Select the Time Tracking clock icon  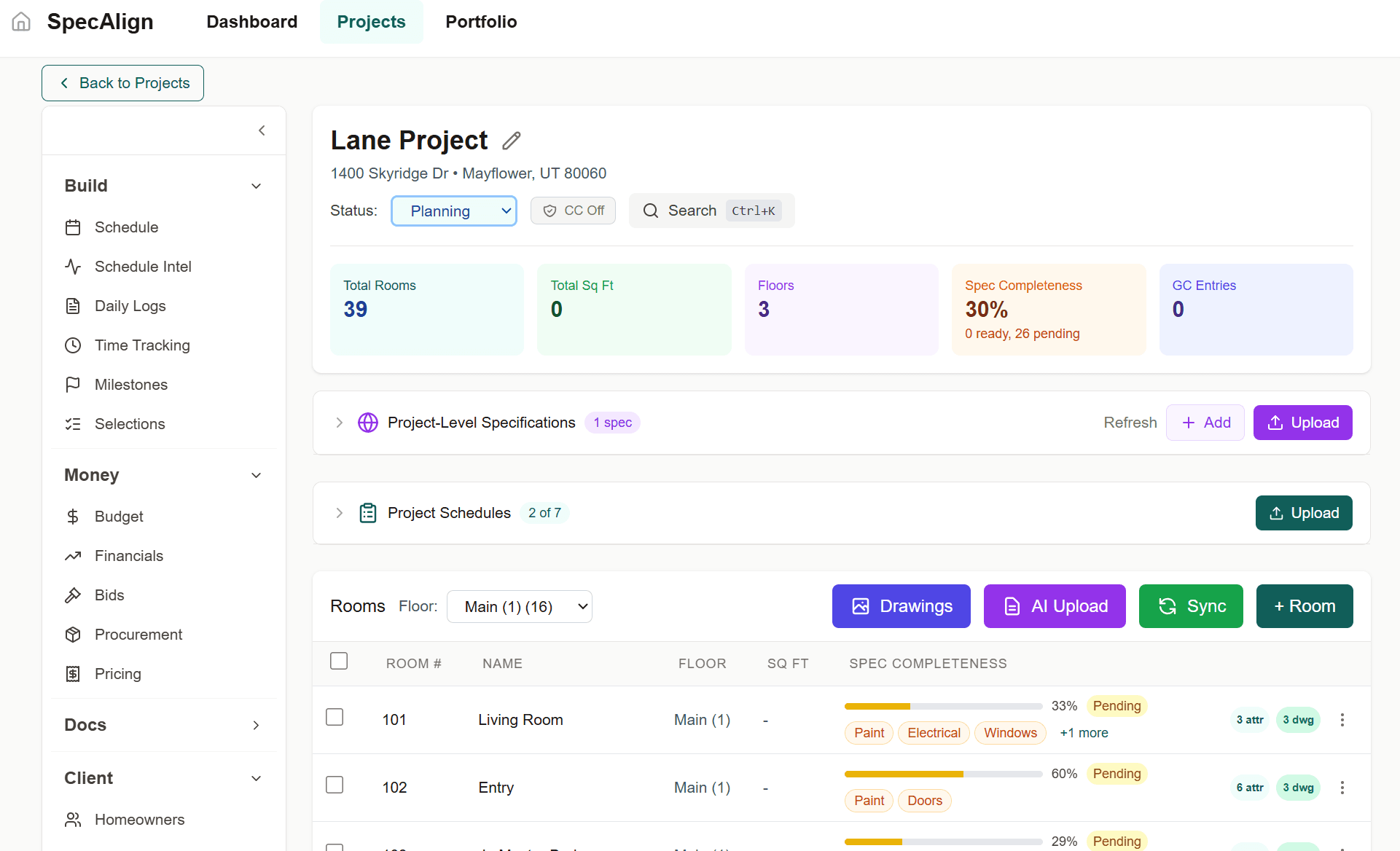coord(74,345)
